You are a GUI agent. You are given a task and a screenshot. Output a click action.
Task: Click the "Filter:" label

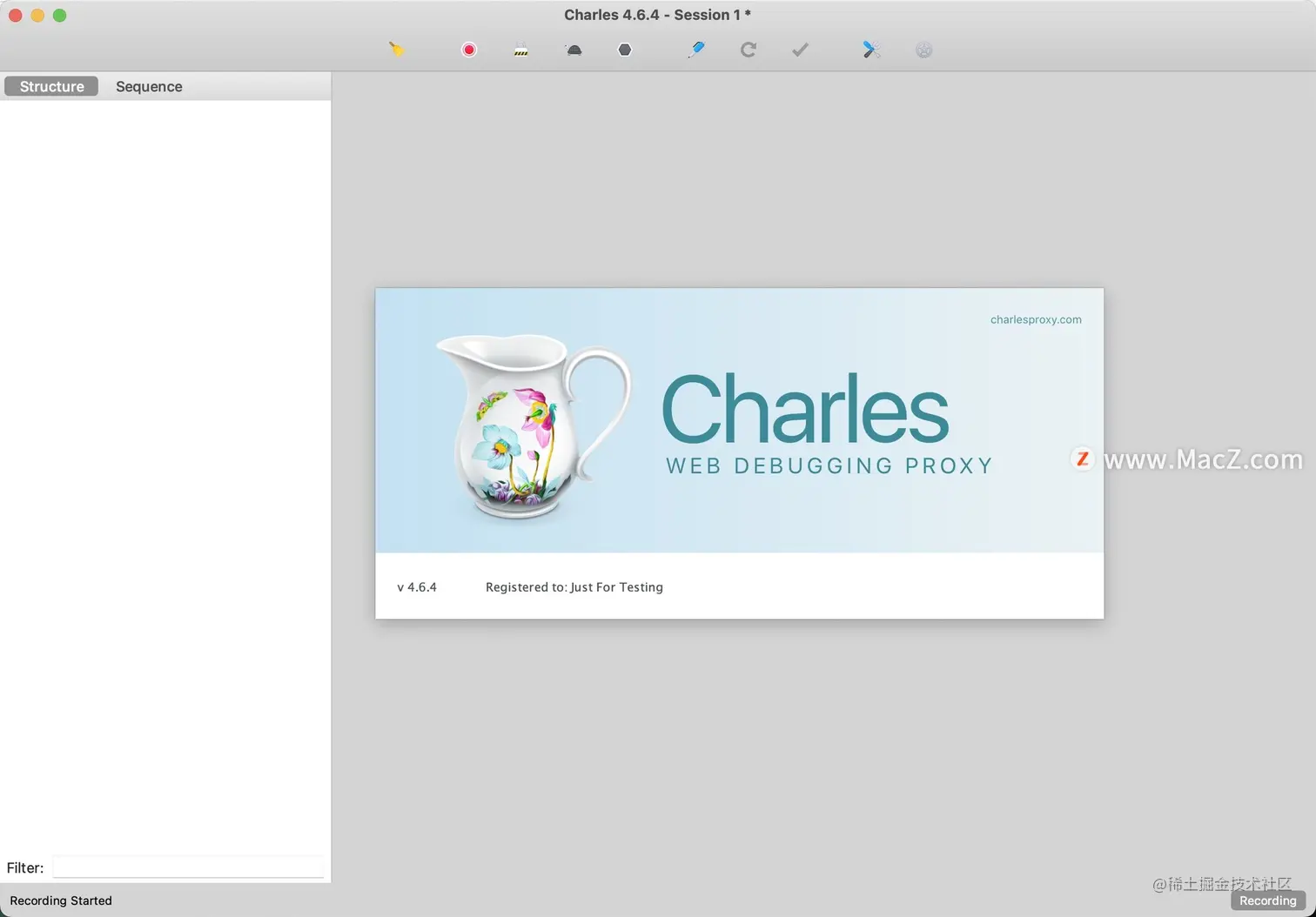pos(25,867)
